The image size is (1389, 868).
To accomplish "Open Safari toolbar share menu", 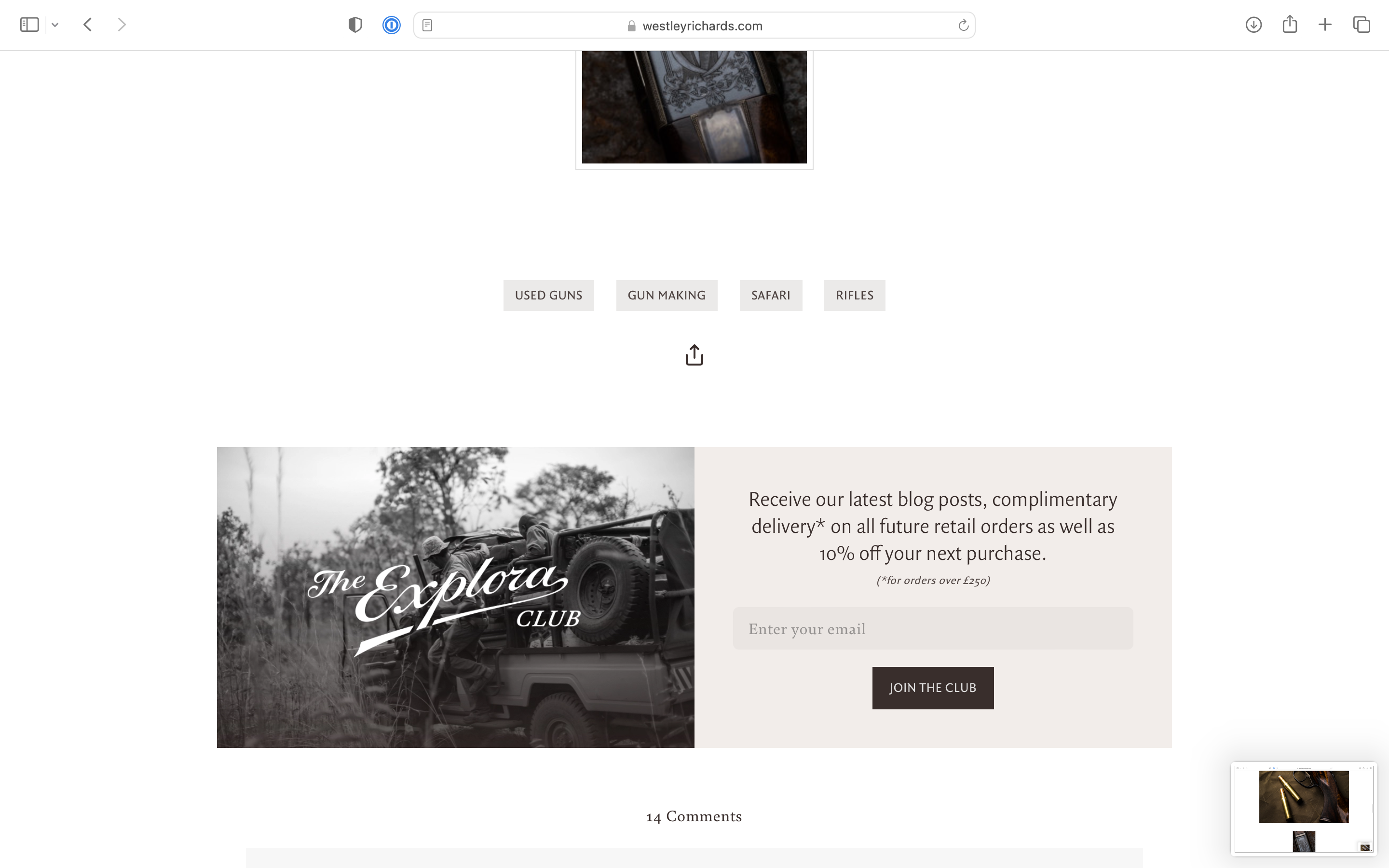I will coord(1290,24).
